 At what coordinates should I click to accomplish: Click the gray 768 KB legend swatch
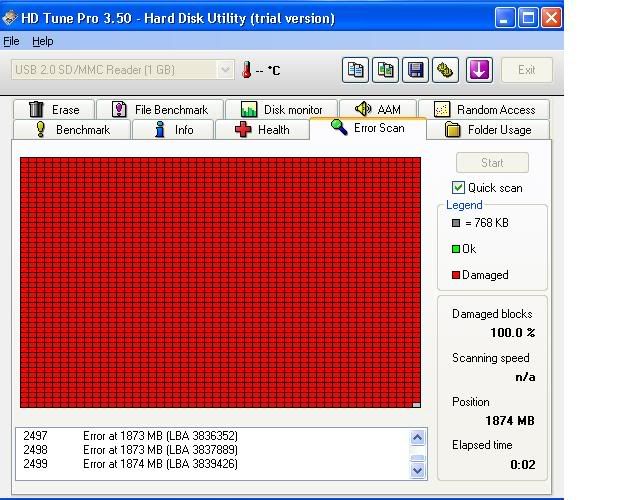[x=456, y=223]
